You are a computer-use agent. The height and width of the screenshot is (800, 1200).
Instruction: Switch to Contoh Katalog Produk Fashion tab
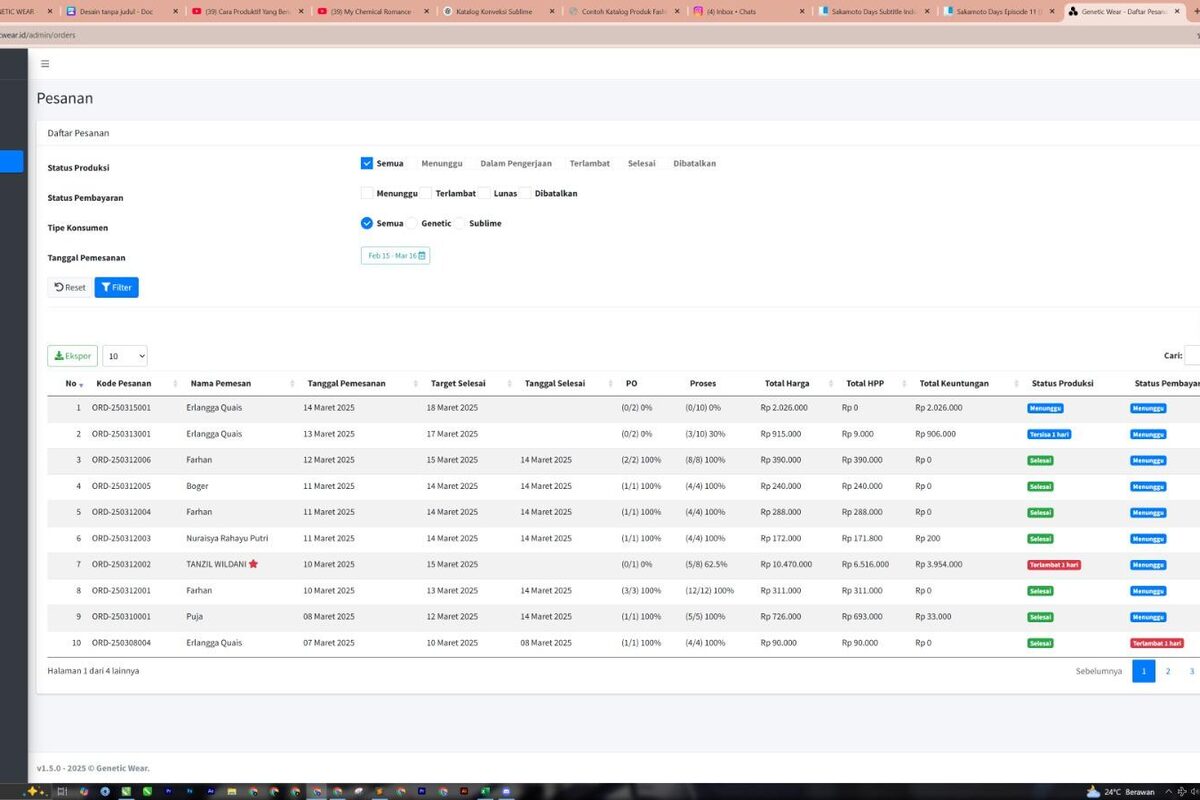623,12
